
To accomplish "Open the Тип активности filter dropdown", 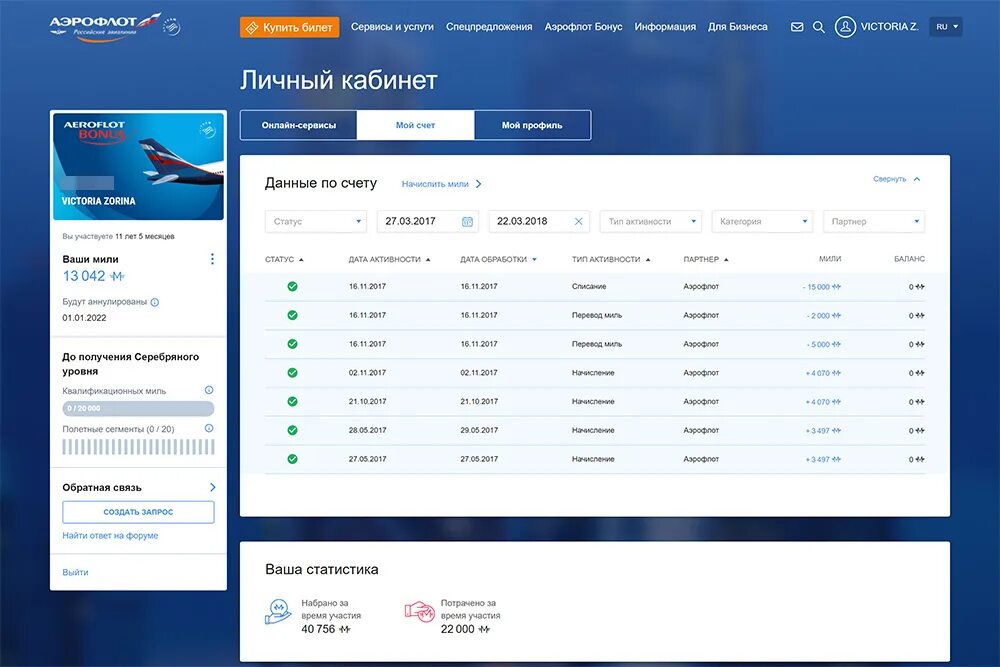I will (651, 221).
